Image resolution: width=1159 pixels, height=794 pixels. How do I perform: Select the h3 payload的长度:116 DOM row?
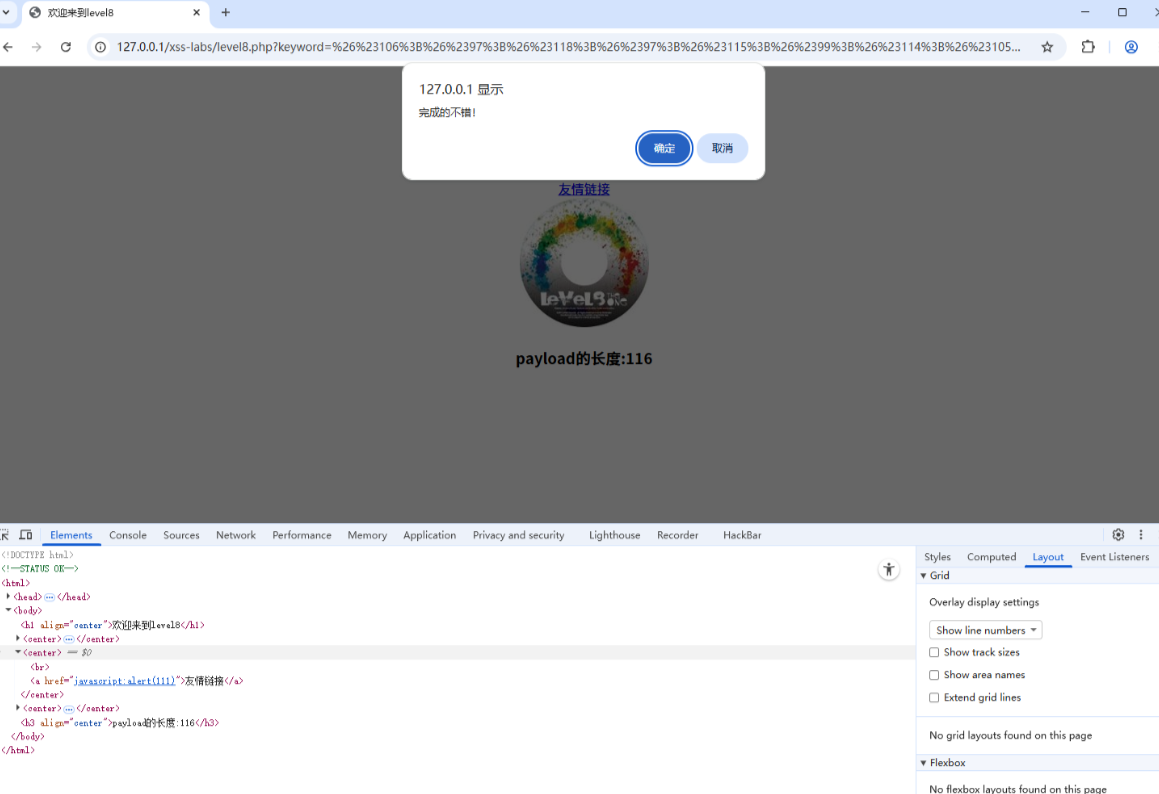120,722
